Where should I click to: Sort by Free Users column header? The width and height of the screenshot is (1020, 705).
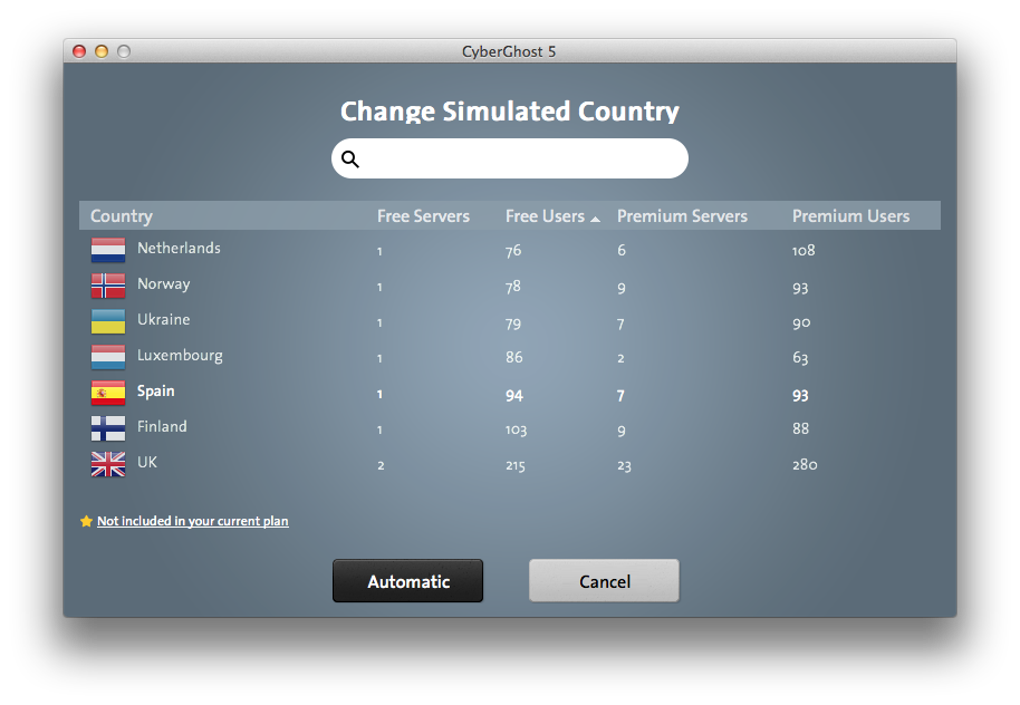pyautogui.click(x=545, y=216)
